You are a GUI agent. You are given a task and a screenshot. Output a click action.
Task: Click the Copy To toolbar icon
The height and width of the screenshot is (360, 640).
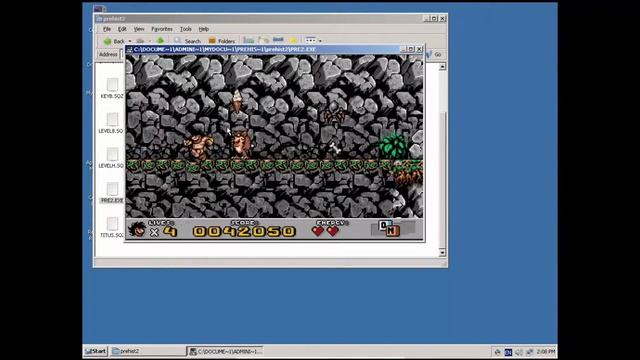click(263, 40)
